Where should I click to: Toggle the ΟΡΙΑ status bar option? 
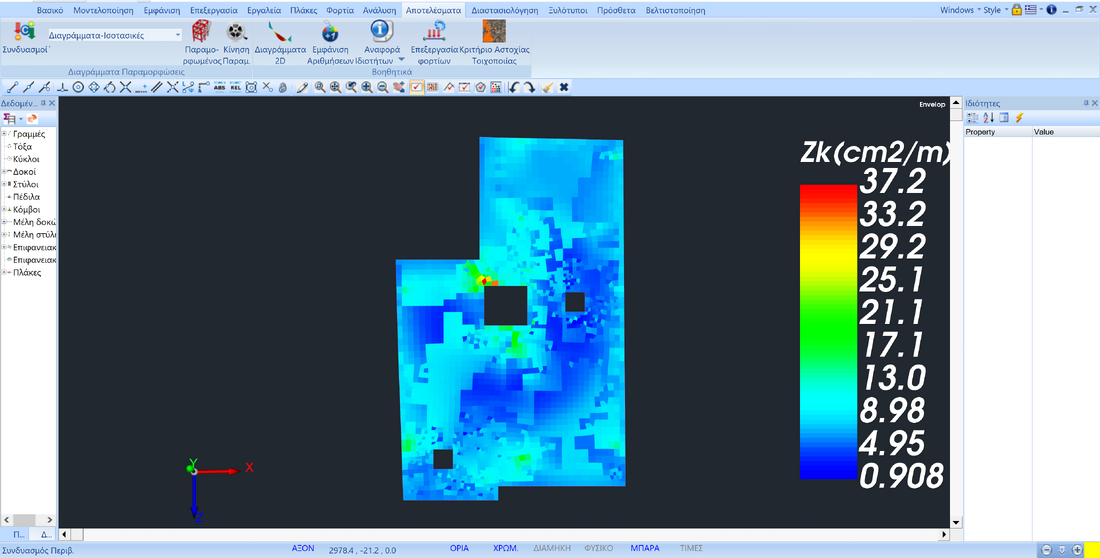pyautogui.click(x=459, y=549)
